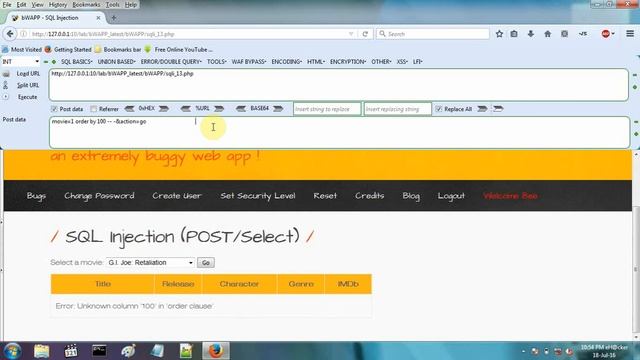Expand OTHER menu in HackBar
The width and height of the screenshot is (640, 360).
click(x=381, y=62)
